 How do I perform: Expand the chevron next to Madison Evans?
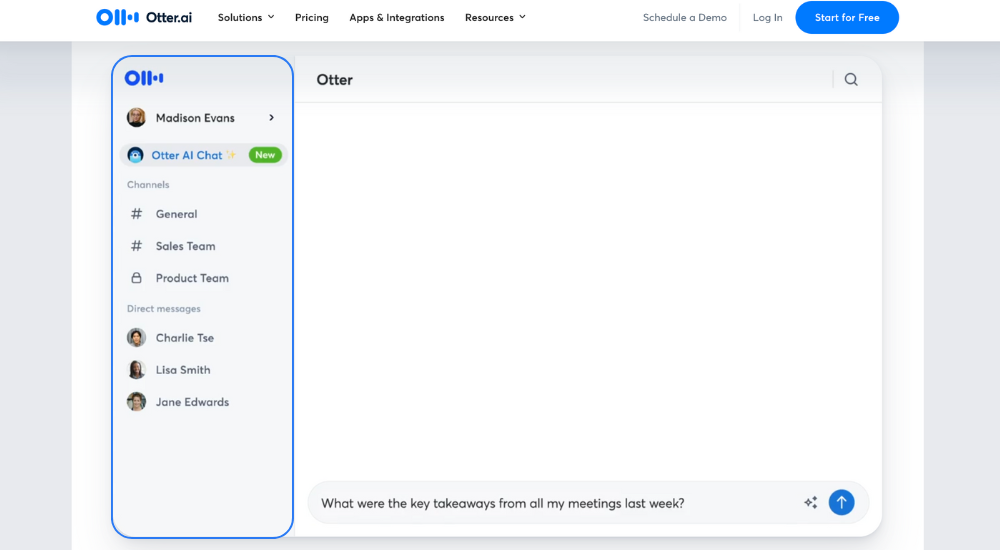(271, 117)
